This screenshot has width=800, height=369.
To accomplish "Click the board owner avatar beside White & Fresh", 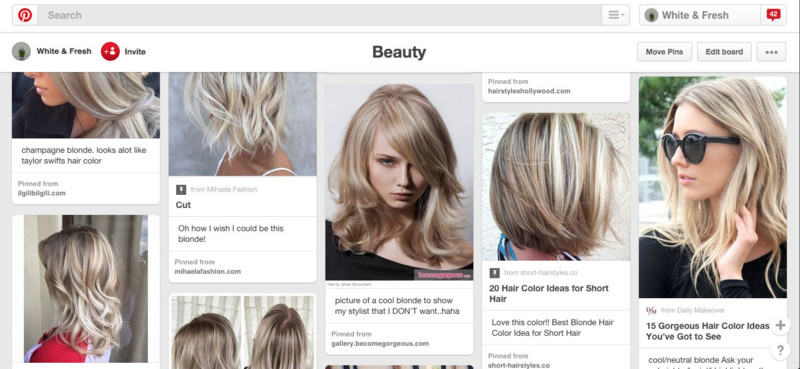I will 21,52.
